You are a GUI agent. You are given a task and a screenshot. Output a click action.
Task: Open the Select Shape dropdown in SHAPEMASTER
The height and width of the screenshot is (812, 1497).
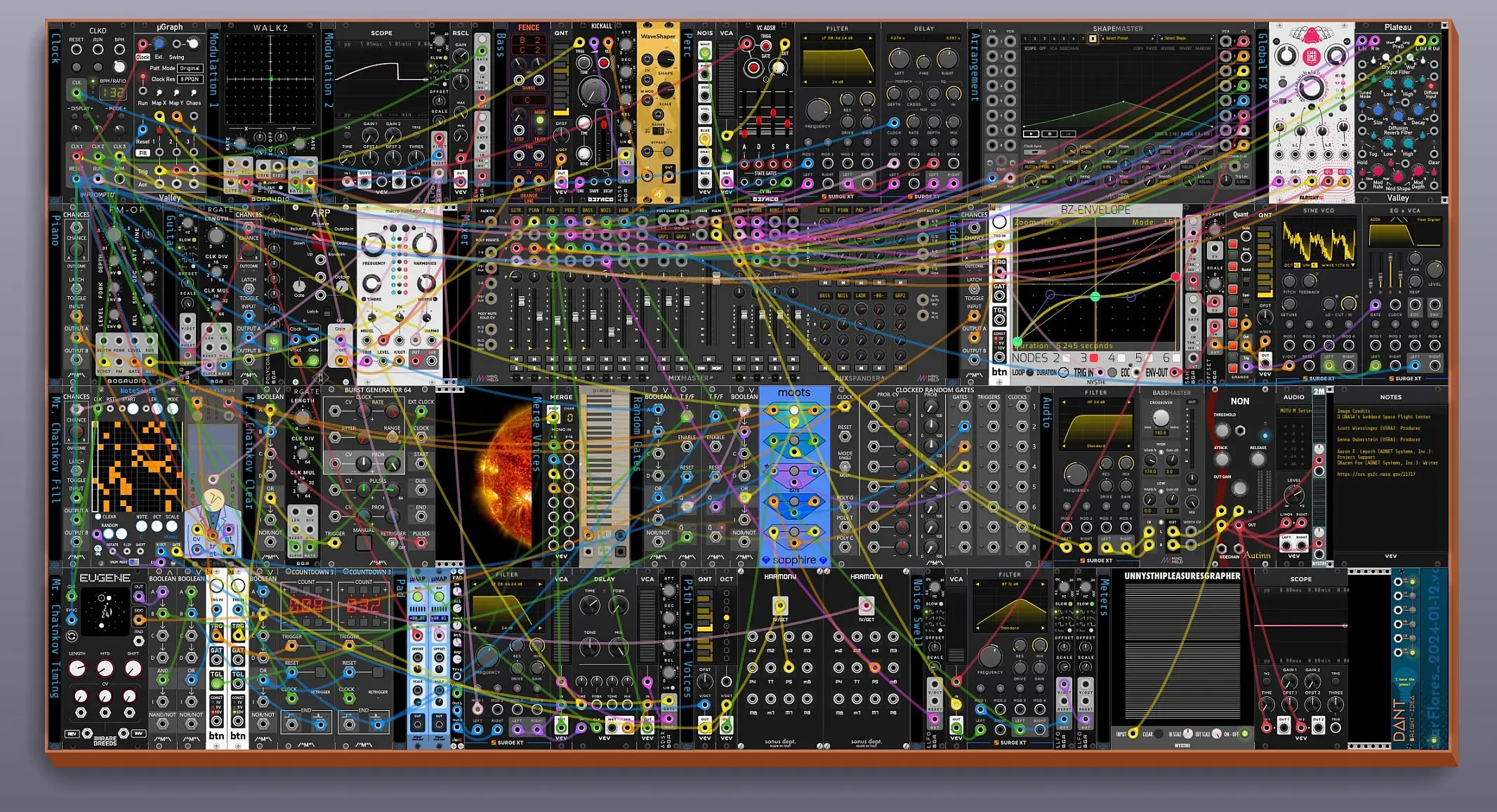click(x=1187, y=39)
